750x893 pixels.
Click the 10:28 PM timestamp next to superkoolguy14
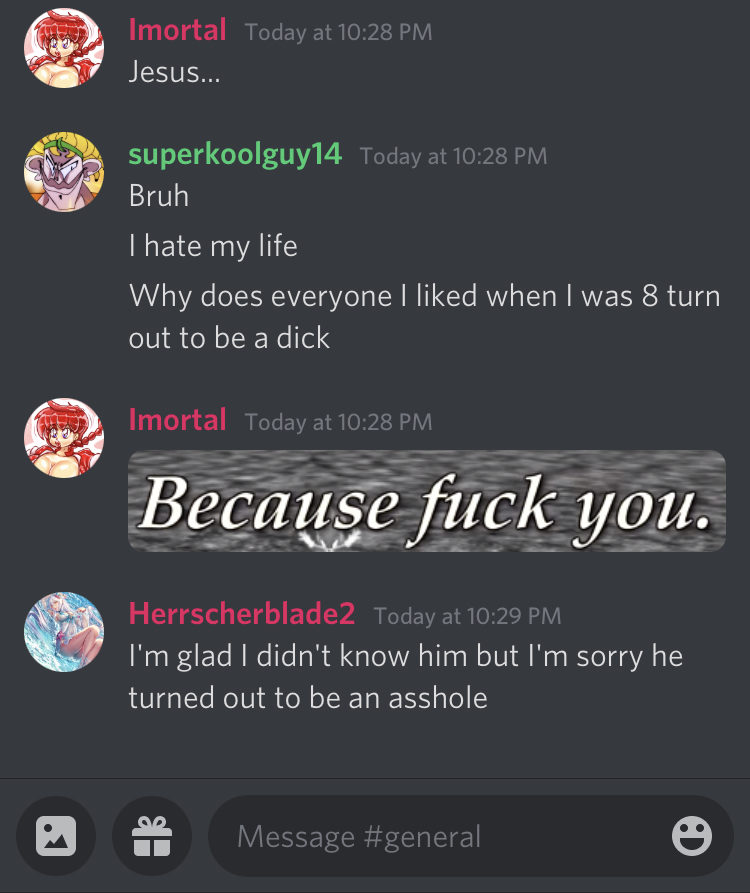click(454, 156)
